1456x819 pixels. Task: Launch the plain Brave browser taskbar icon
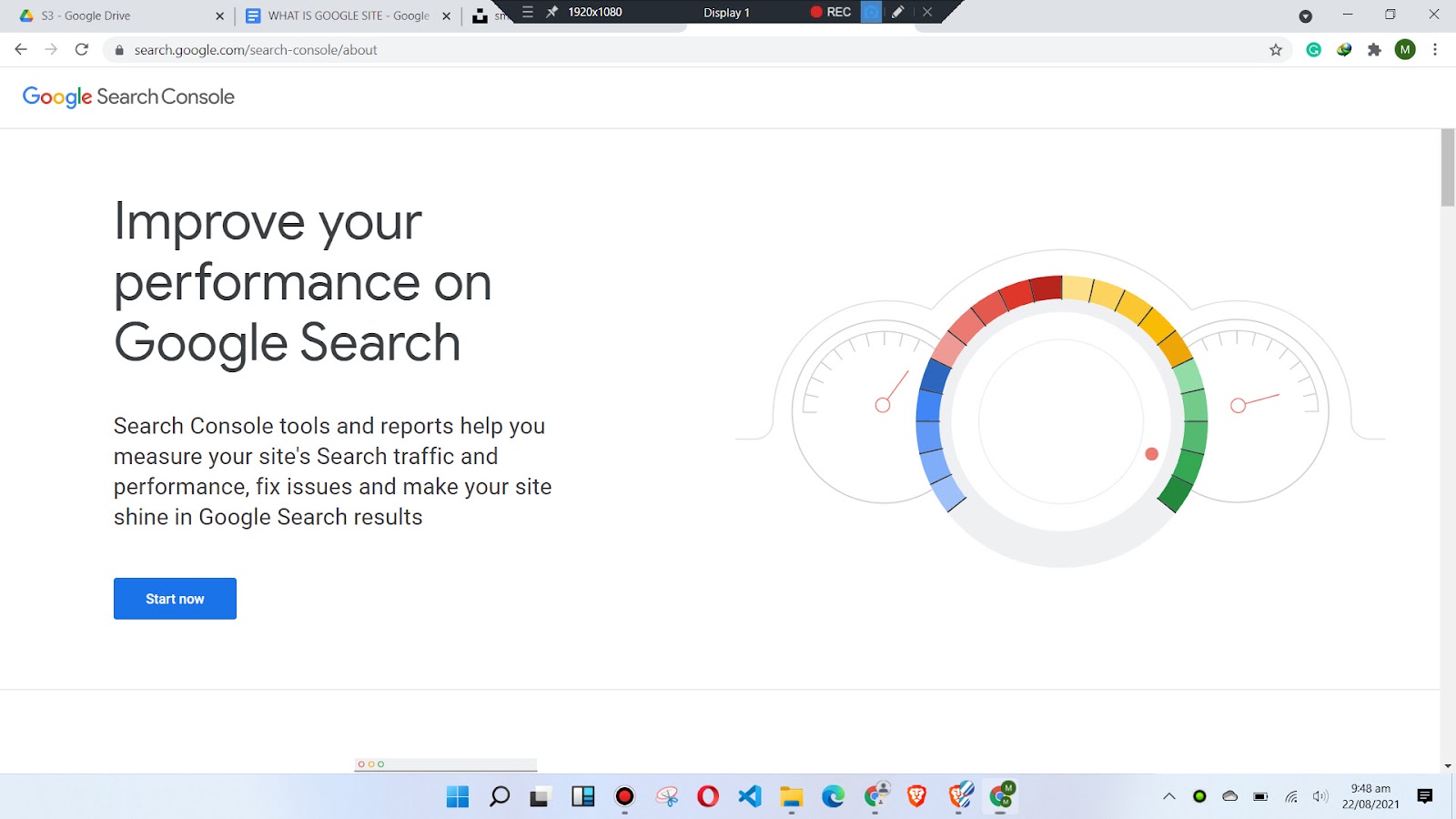917,797
